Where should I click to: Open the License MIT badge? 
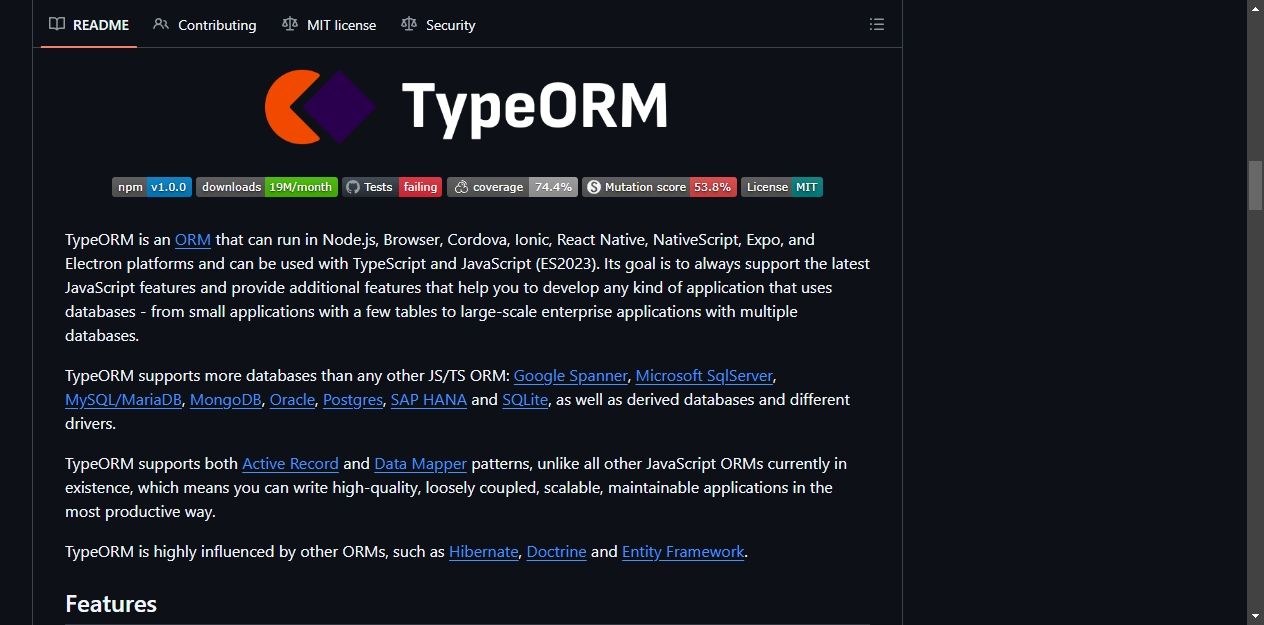click(782, 187)
